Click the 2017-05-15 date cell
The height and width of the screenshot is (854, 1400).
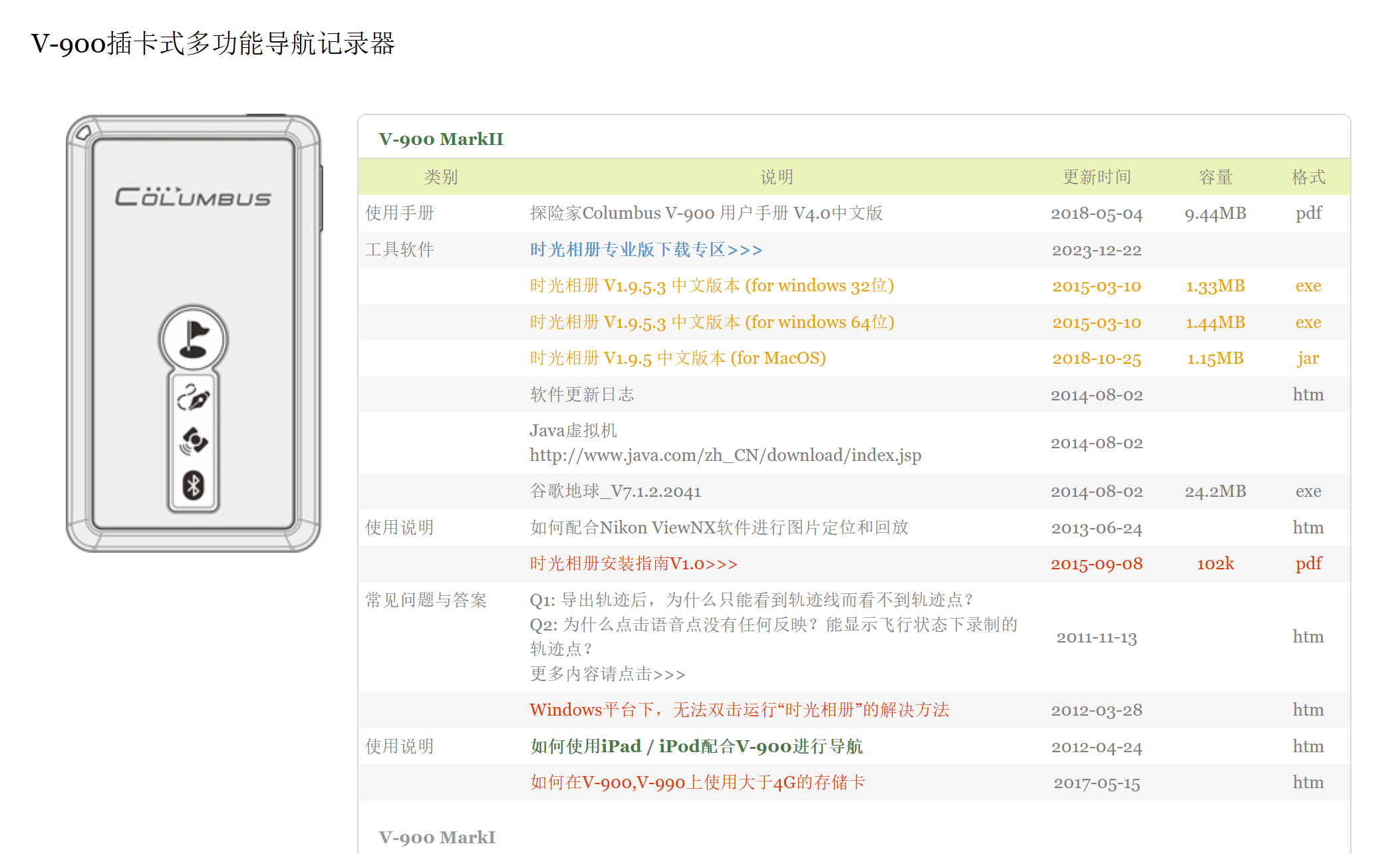[1097, 783]
